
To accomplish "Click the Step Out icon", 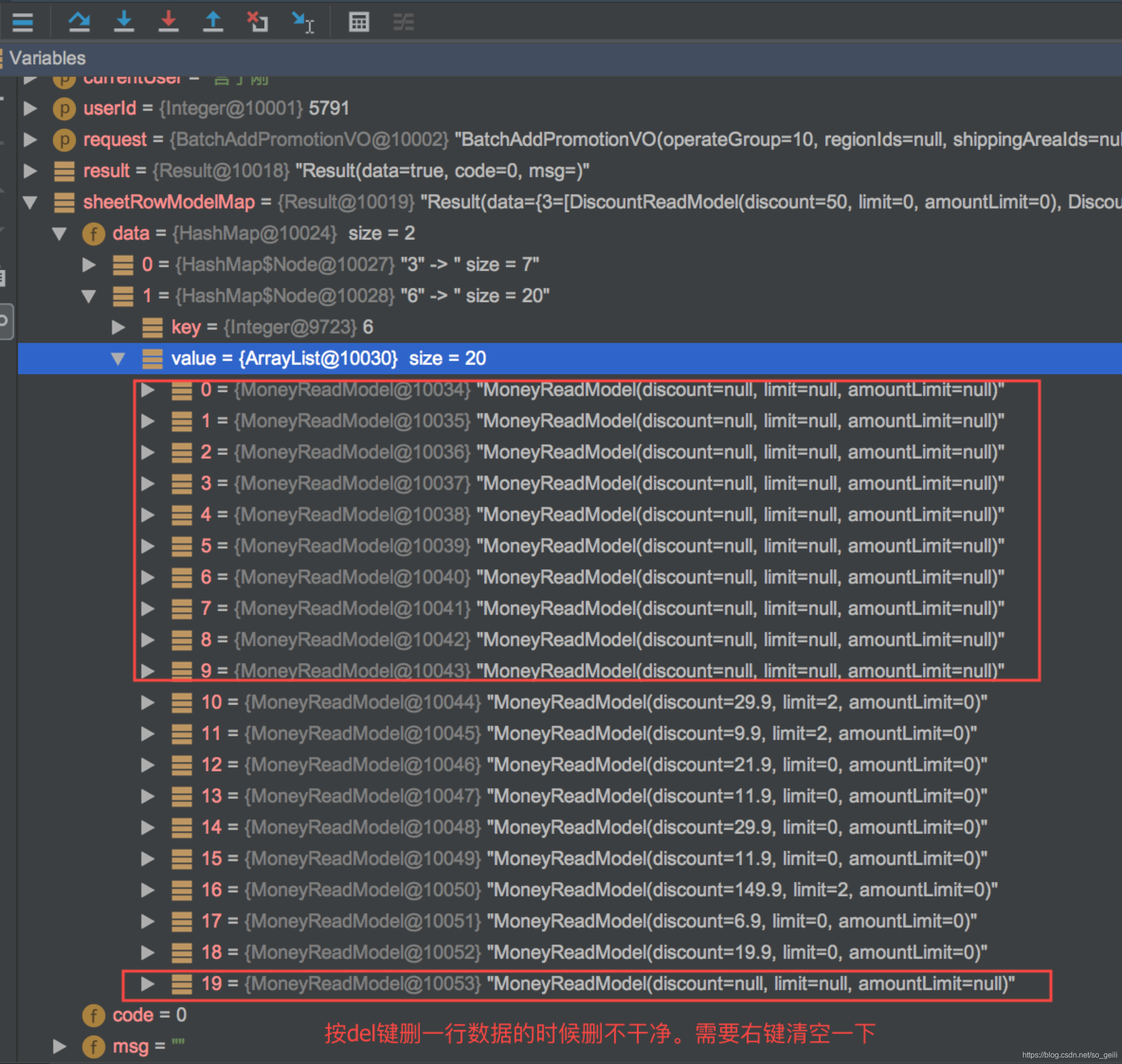I will point(213,21).
